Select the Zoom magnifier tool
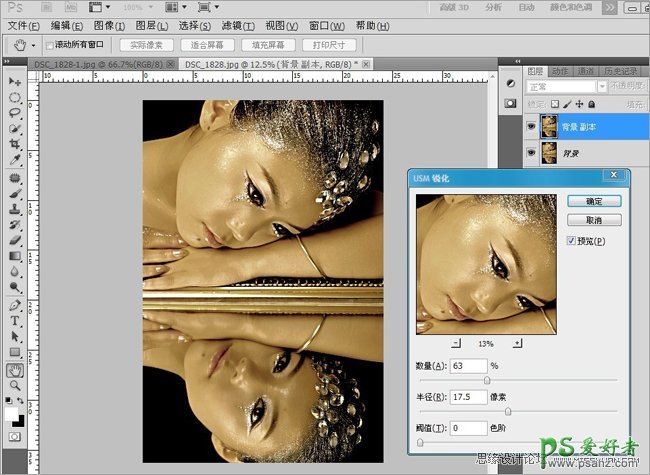 pos(15,386)
